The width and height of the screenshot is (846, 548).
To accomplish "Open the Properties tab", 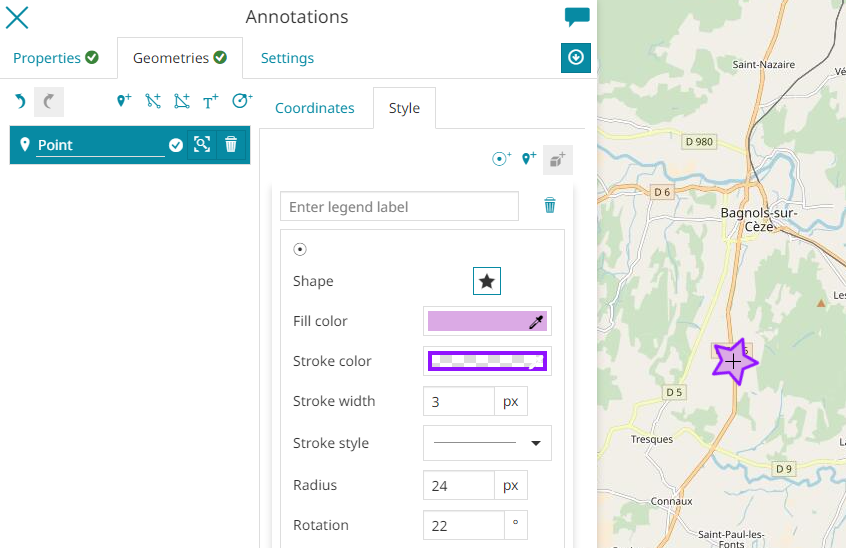I will [x=56, y=58].
